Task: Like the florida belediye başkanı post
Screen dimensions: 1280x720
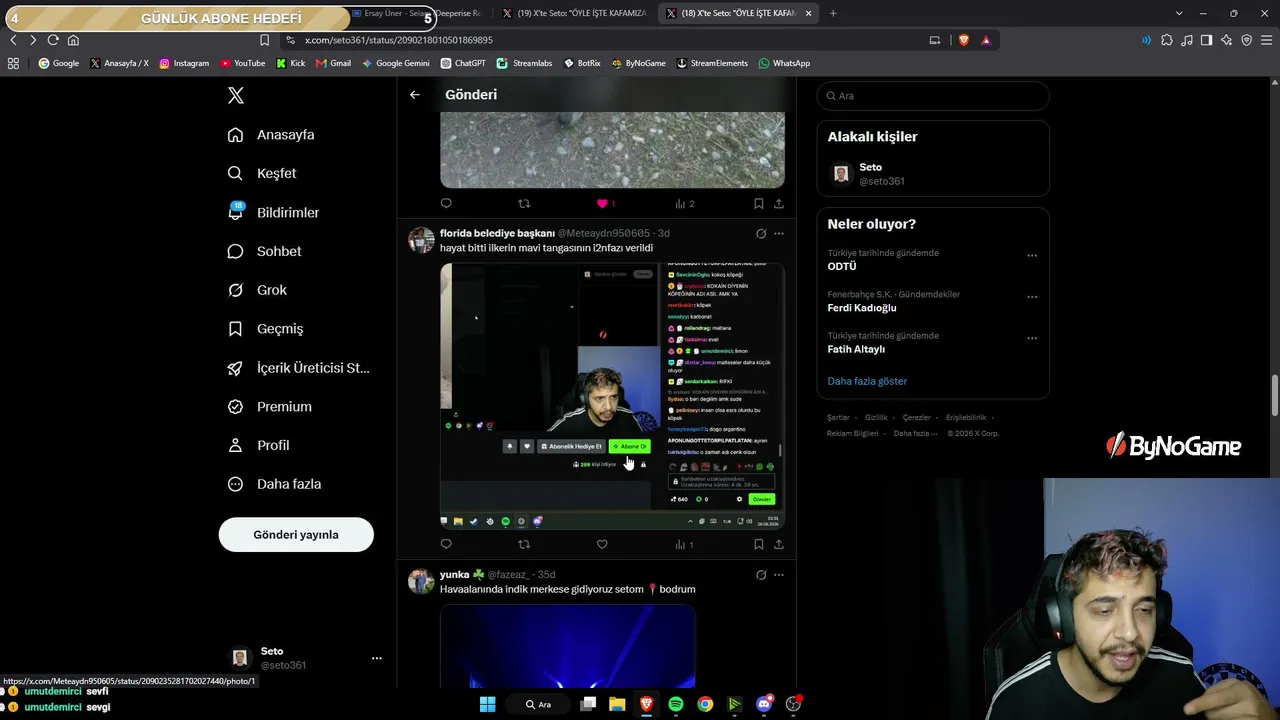Action: pos(602,544)
